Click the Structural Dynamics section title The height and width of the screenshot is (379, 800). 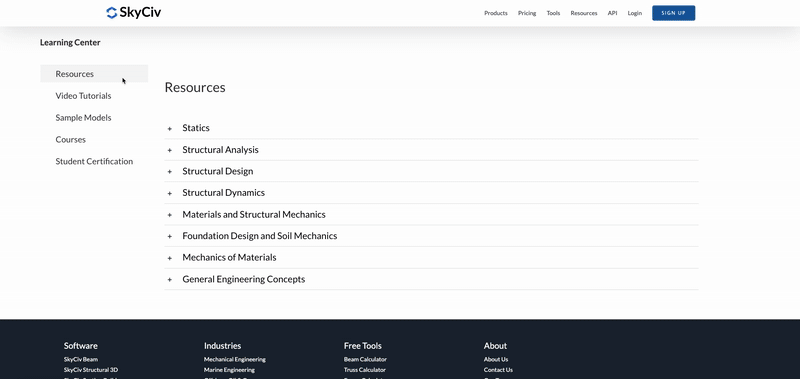(223, 193)
